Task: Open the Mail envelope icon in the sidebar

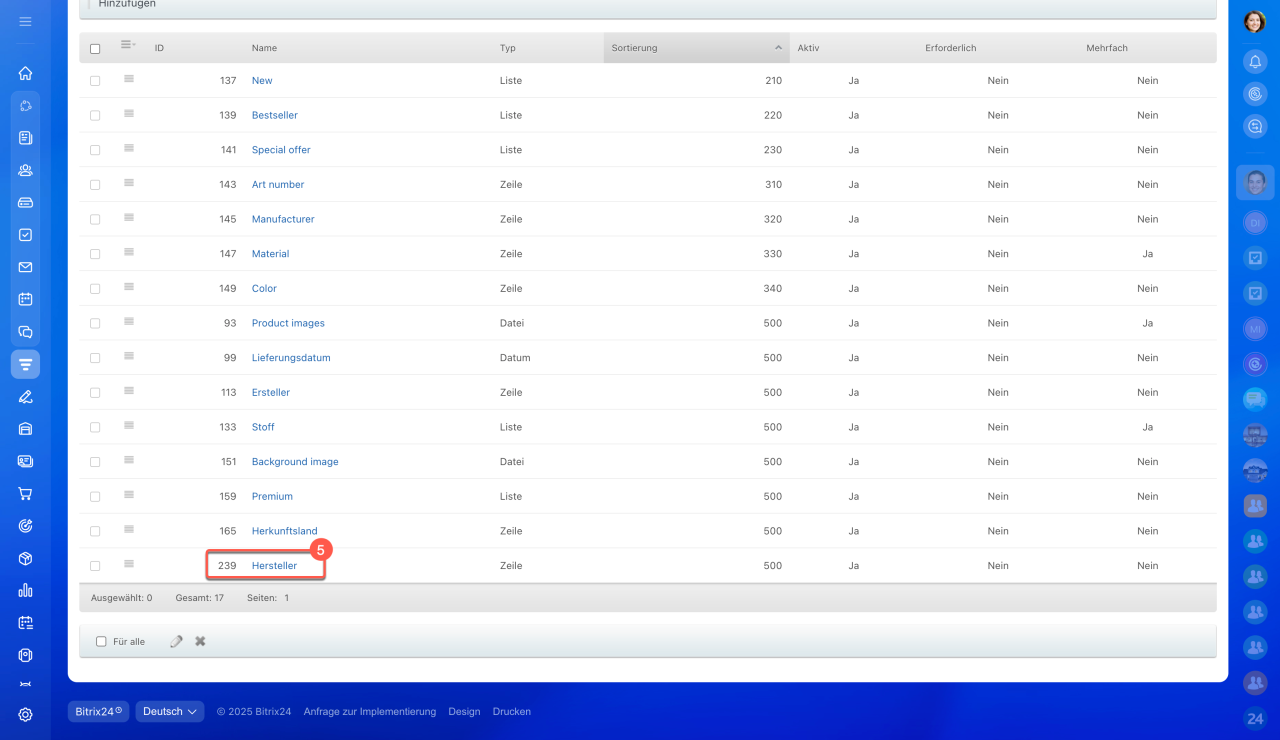Action: (25, 267)
